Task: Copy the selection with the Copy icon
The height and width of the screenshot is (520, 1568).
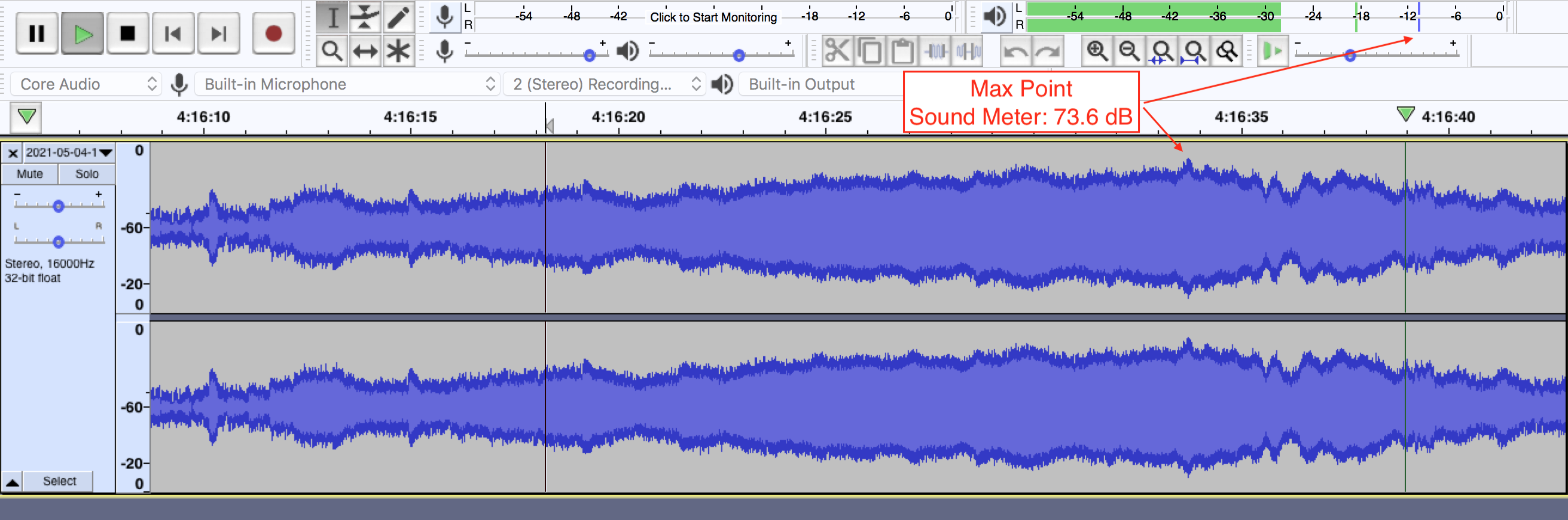Action: 870,50
